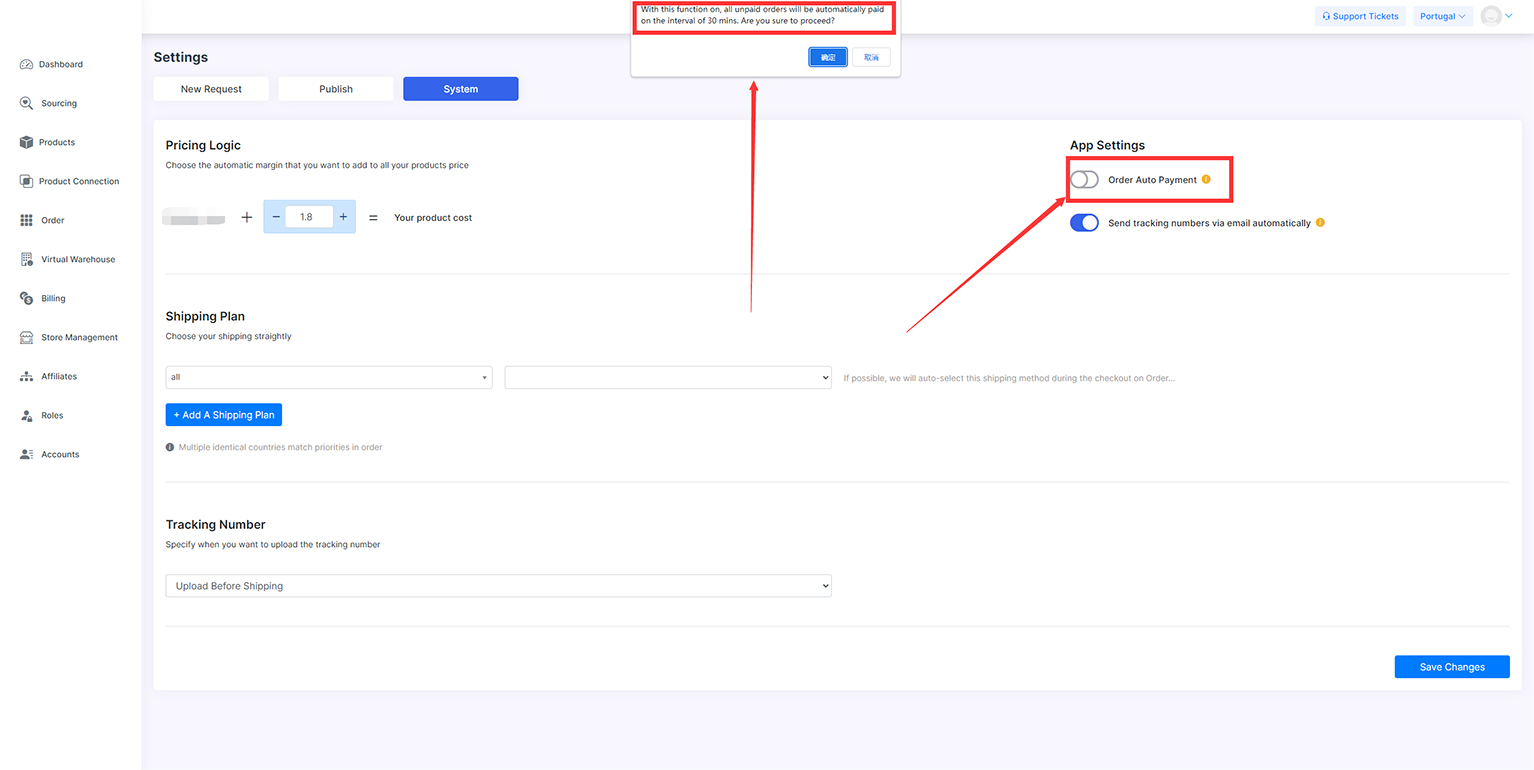The image size is (1534, 770).
Task: Expand the Upload Before Shipping dropdown
Action: tap(498, 586)
